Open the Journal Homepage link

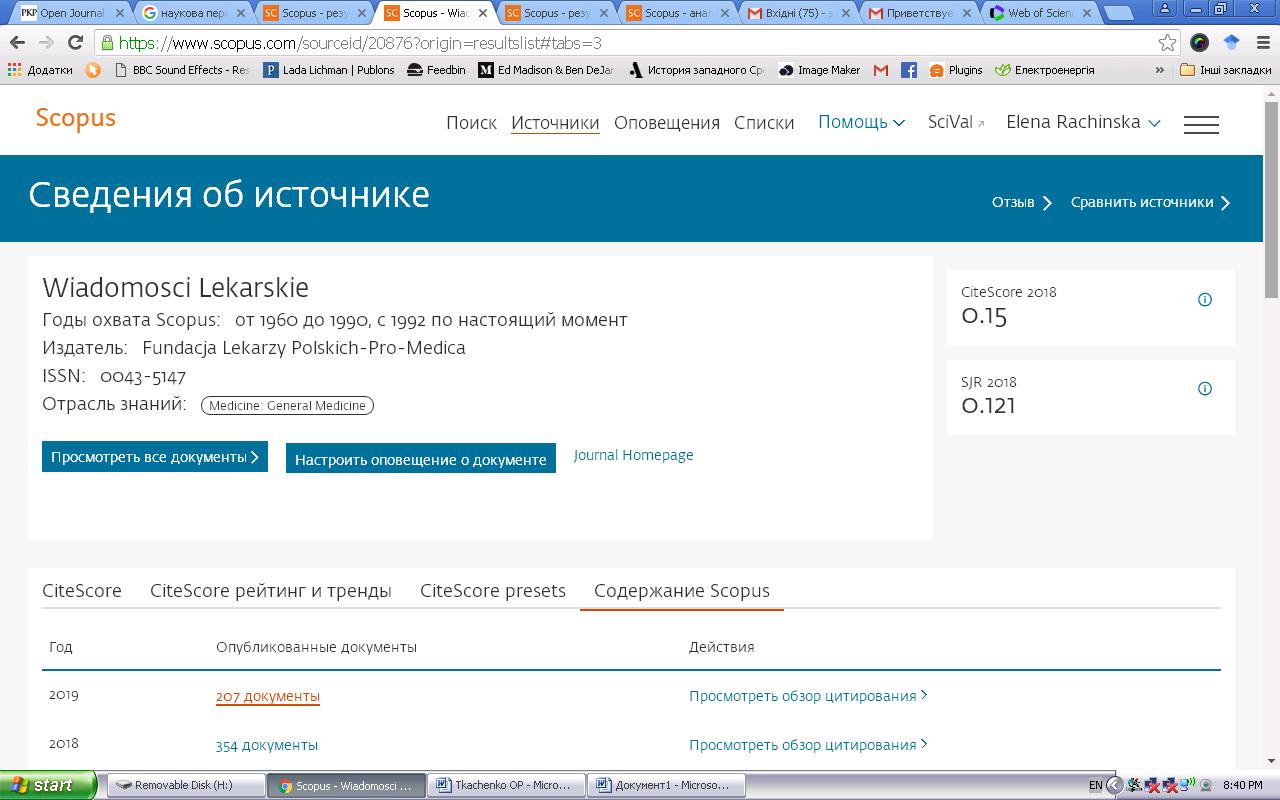click(x=634, y=455)
